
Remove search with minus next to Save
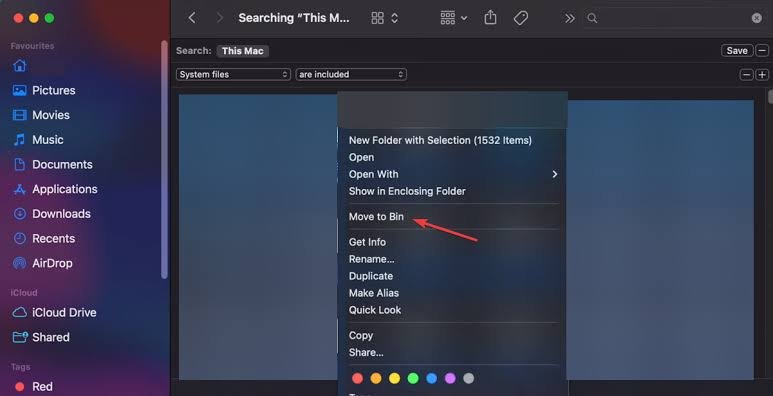pyautogui.click(x=762, y=50)
